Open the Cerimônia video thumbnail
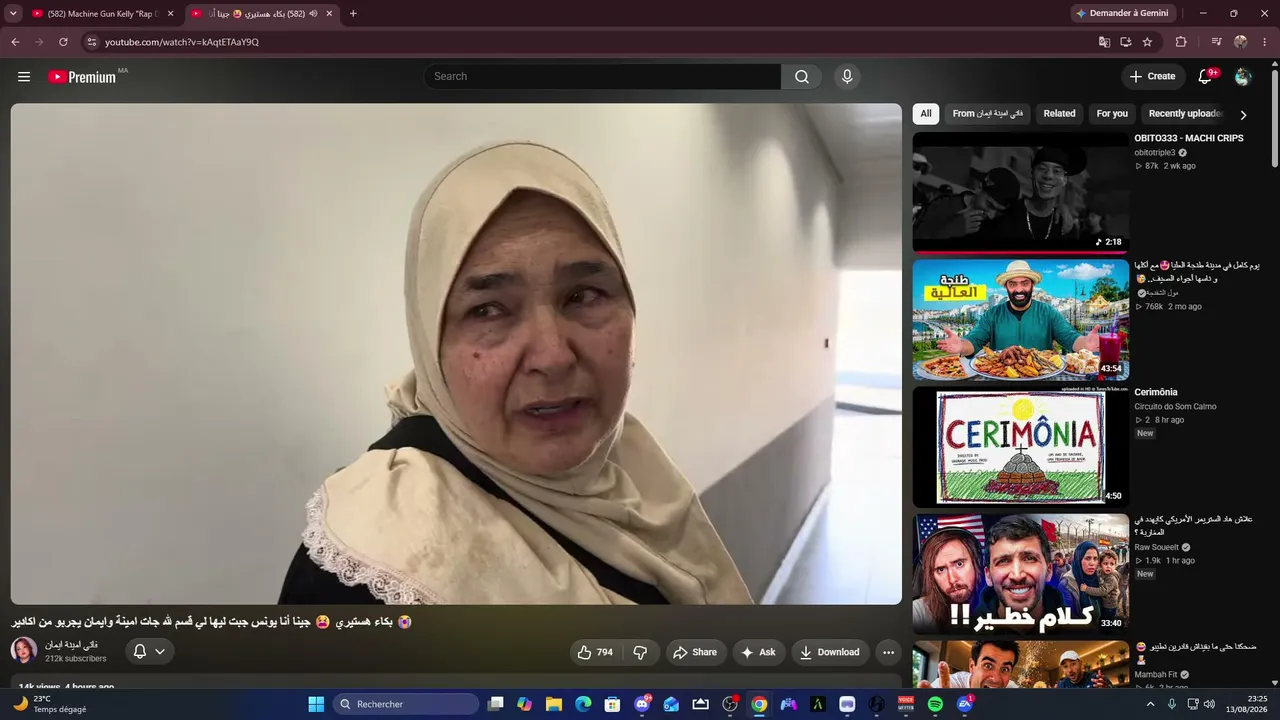 (1020, 447)
